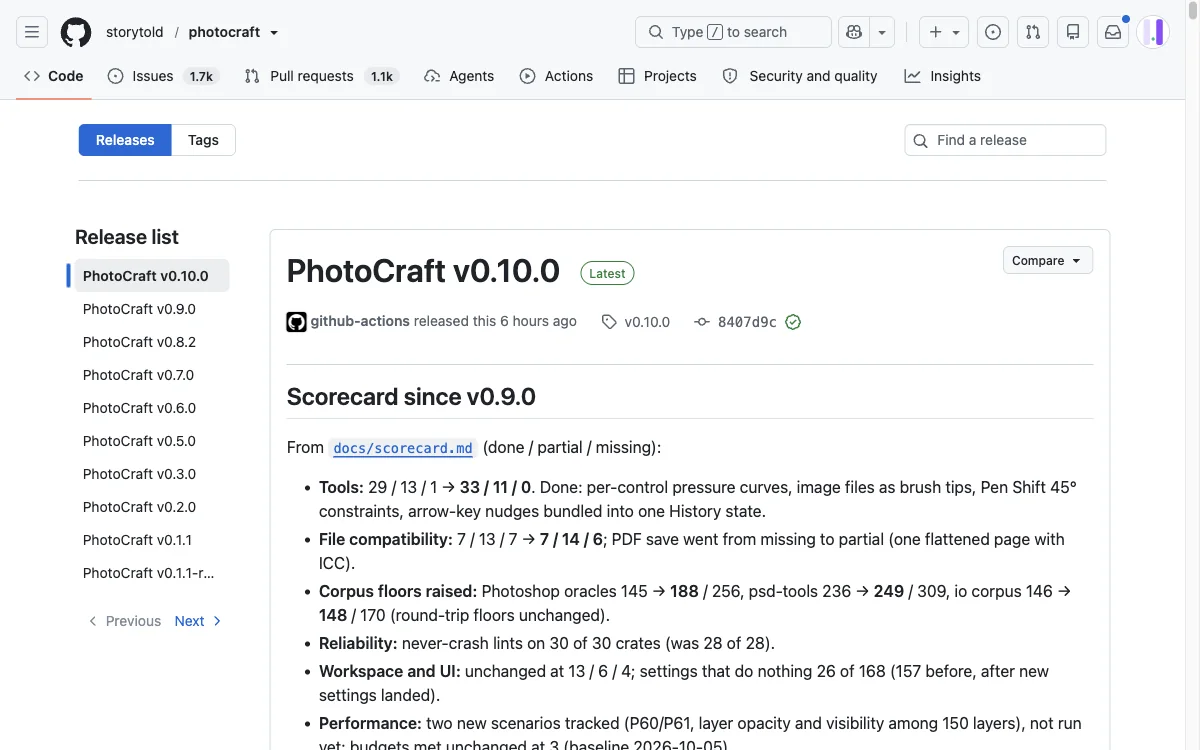The height and width of the screenshot is (750, 1200).
Task: Open the create new plus menu
Action: 944,32
